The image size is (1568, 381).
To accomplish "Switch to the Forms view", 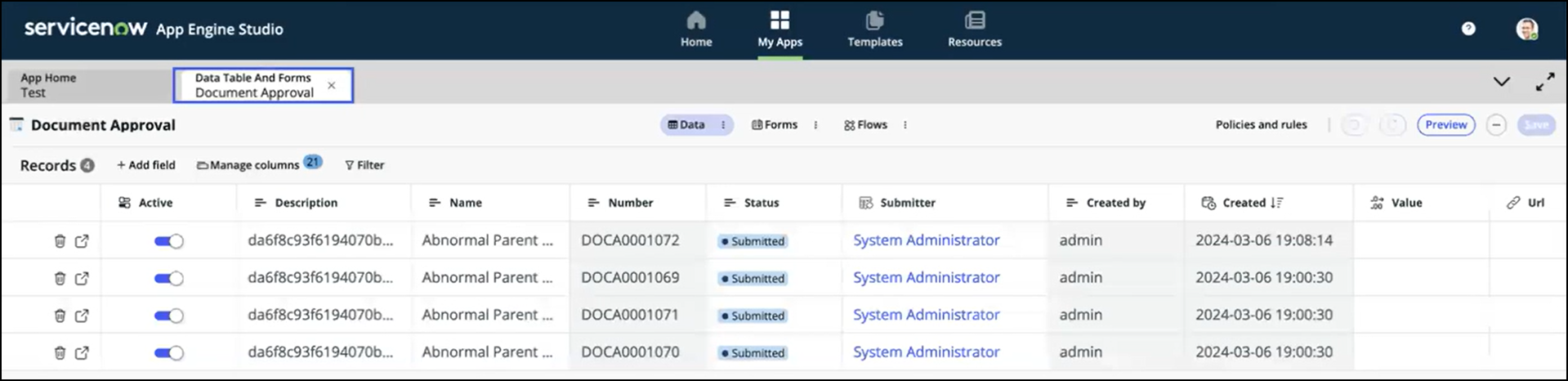I will 774,125.
